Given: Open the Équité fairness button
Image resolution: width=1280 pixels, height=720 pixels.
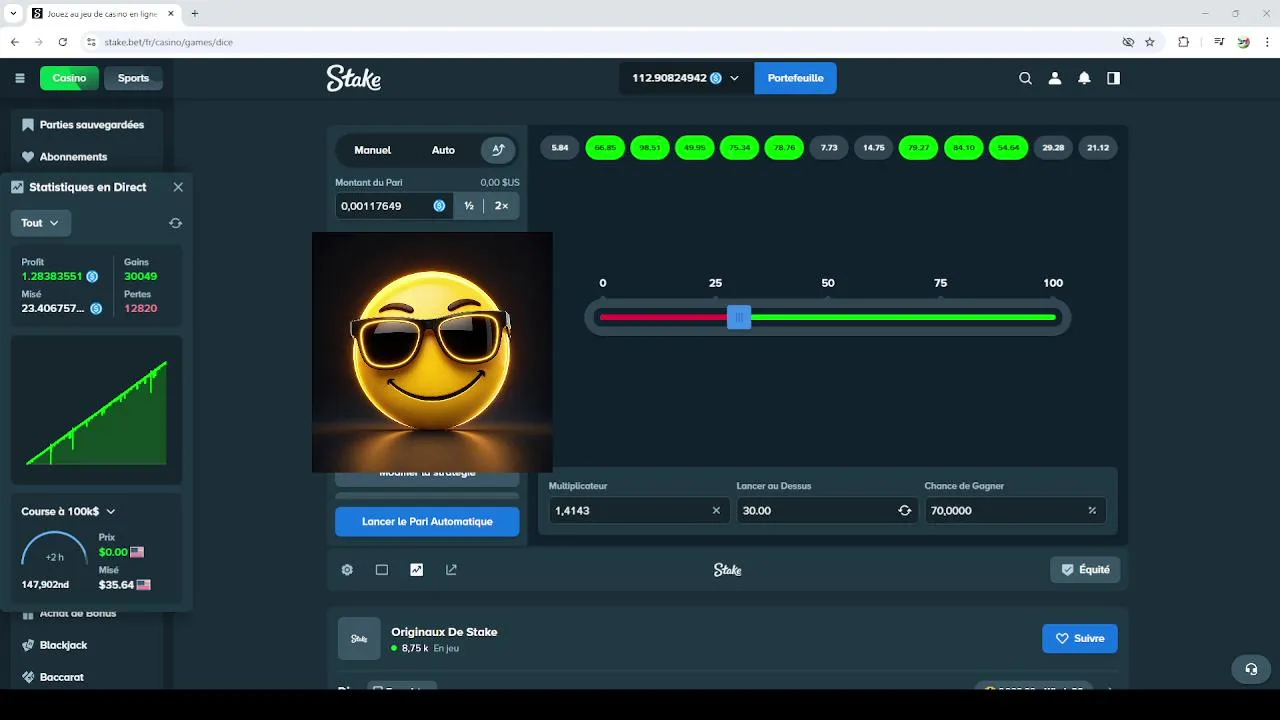Looking at the screenshot, I should click(1085, 570).
